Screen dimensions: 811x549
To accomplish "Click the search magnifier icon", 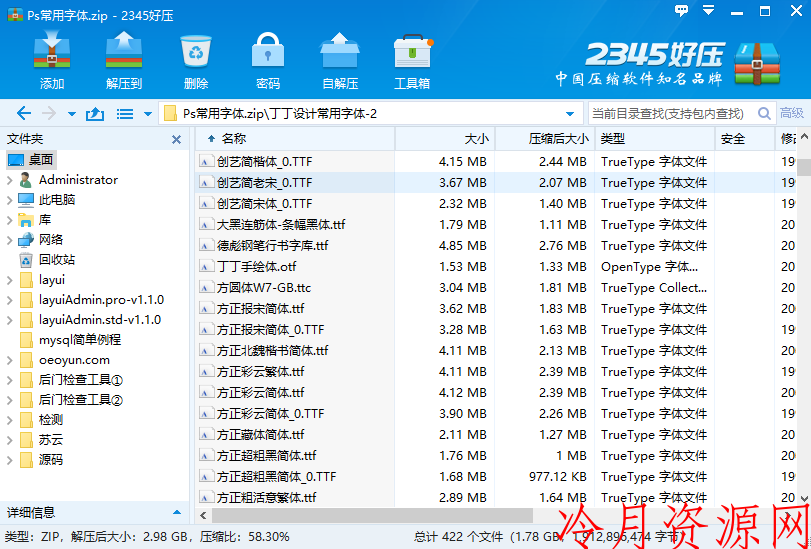I will coord(764,113).
